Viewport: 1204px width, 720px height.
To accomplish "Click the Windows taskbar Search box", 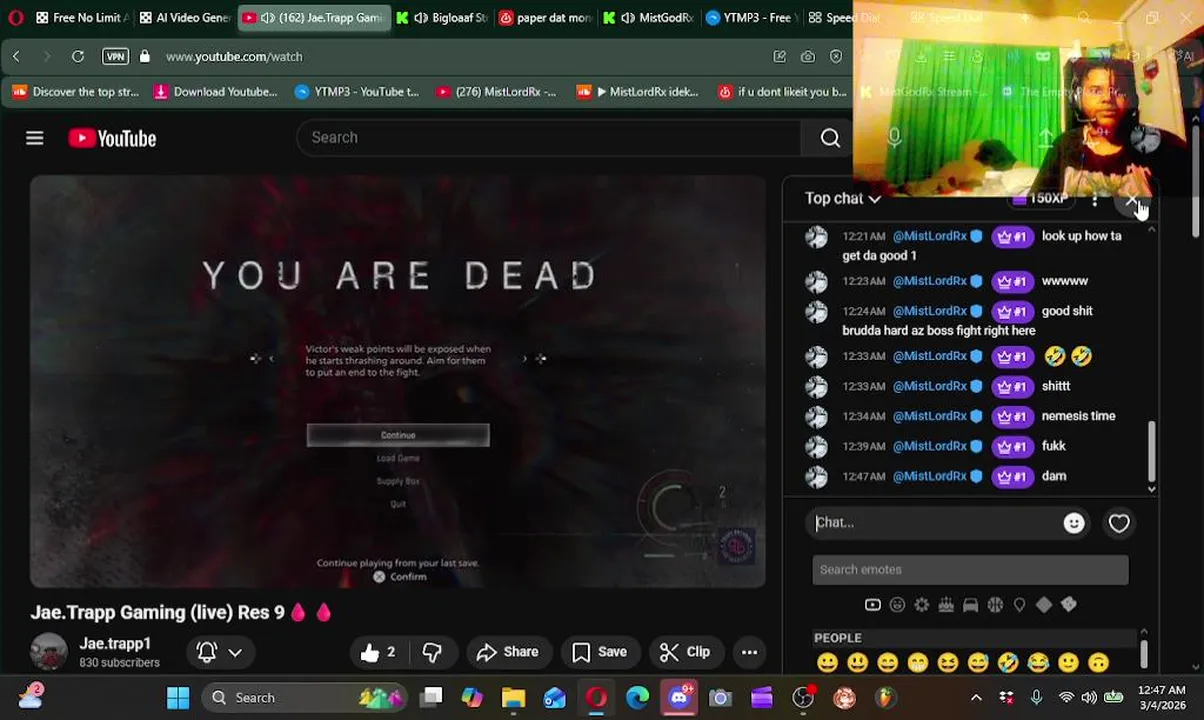I will (x=305, y=698).
